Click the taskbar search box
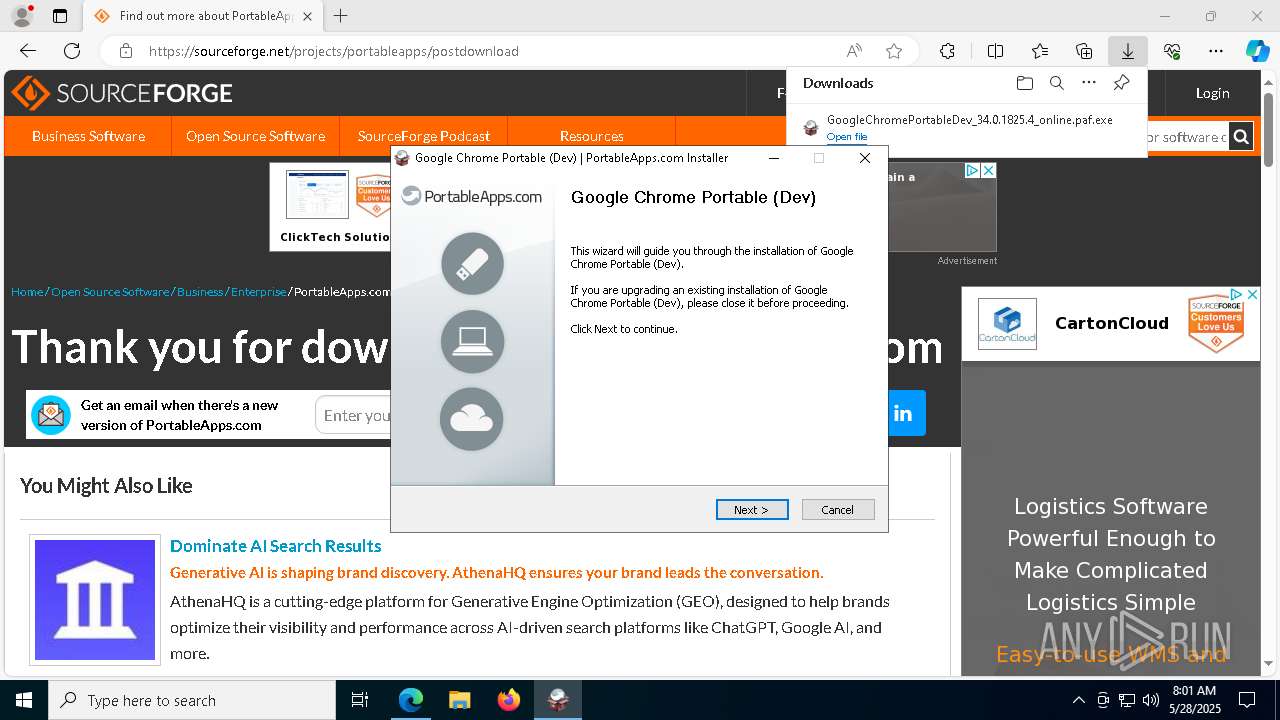This screenshot has height=720, width=1280. point(192,700)
